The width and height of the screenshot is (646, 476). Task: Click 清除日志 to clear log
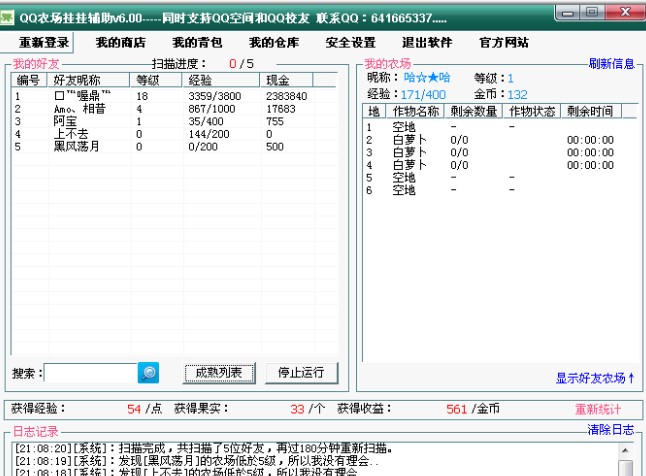click(610, 430)
